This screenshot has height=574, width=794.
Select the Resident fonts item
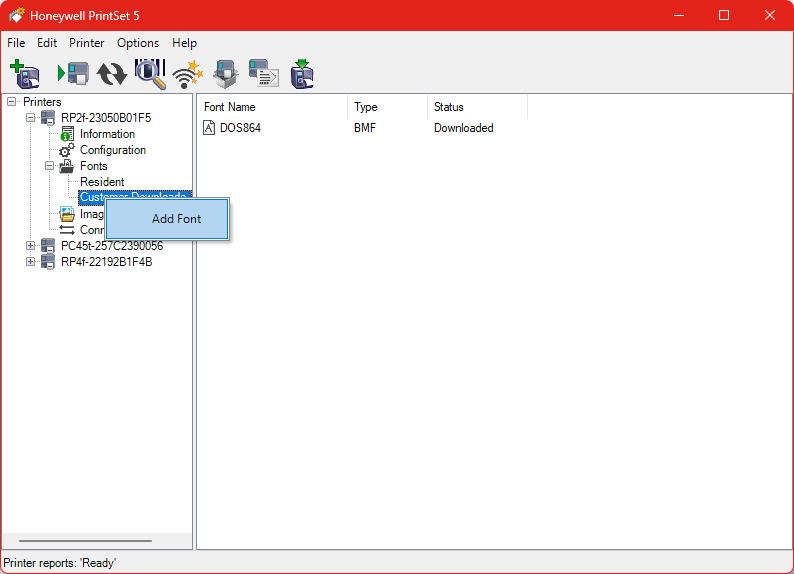[102, 182]
